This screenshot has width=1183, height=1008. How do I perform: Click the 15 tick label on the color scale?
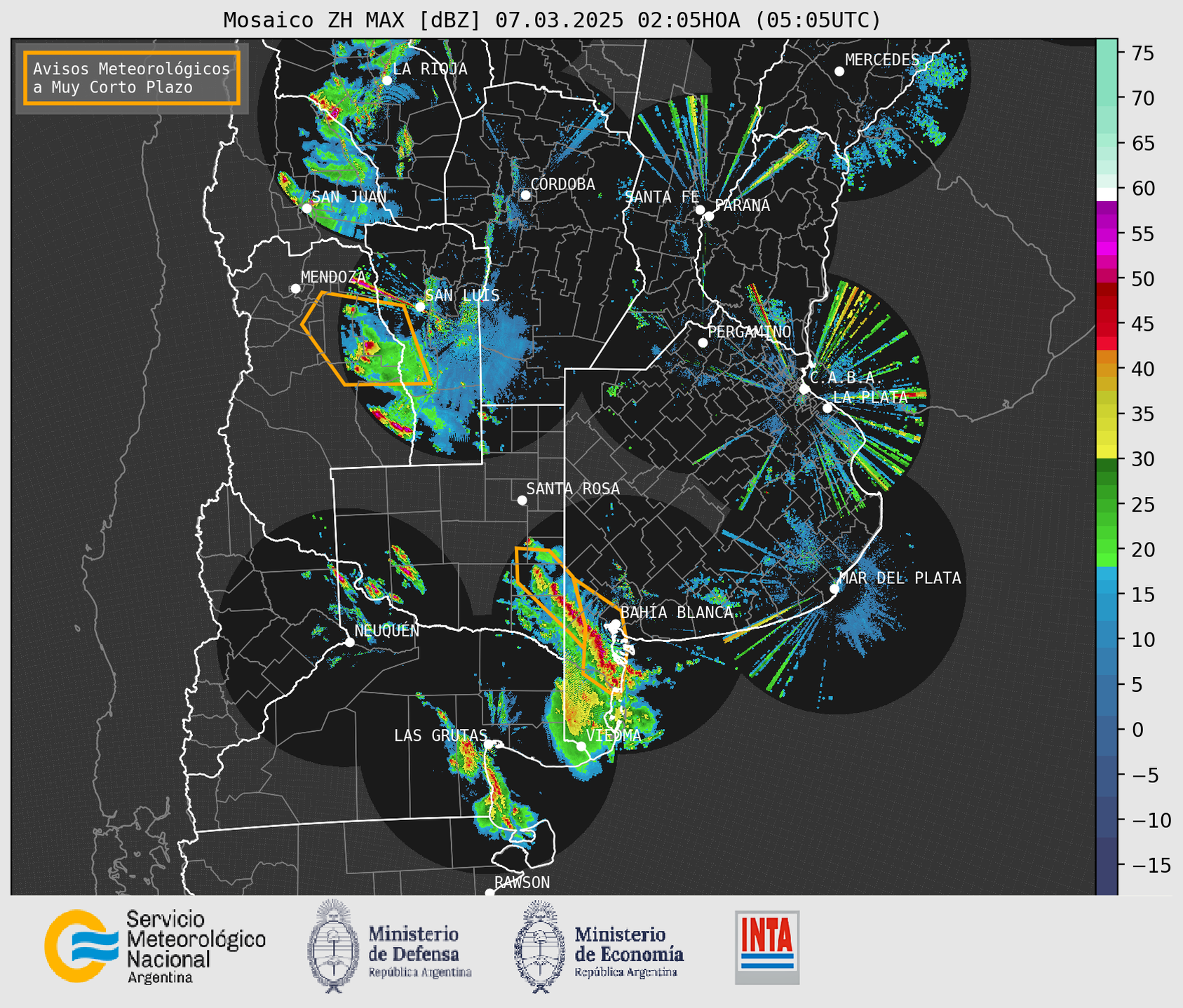1143,594
